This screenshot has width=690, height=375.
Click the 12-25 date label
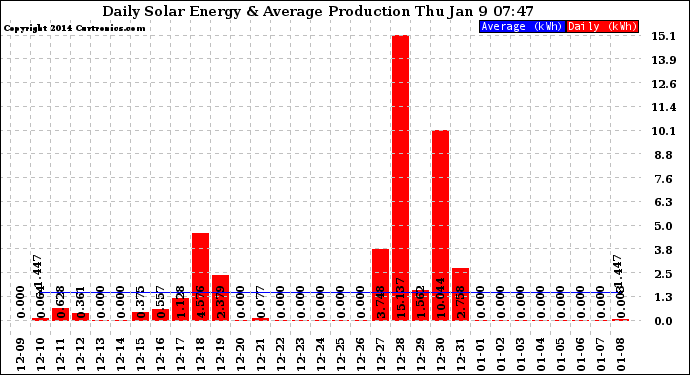[341, 355]
